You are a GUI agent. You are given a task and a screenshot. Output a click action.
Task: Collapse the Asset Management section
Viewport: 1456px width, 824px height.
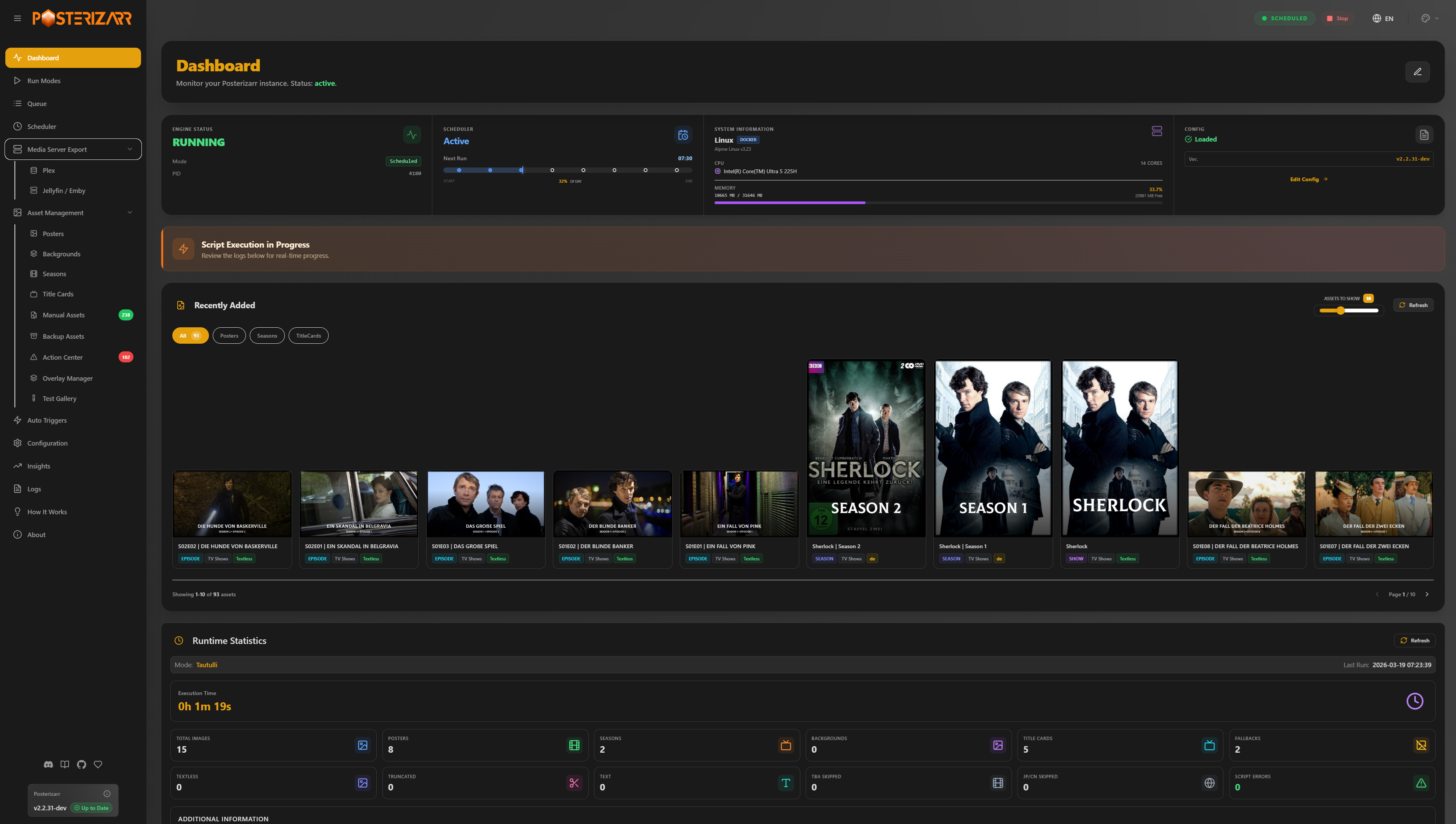[x=73, y=213]
